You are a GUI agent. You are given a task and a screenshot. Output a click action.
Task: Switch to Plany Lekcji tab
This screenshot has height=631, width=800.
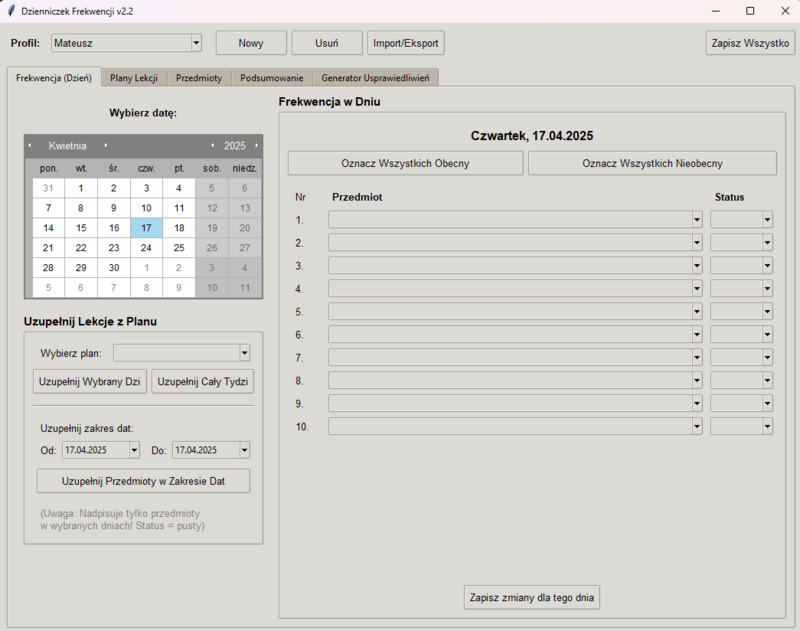[x=134, y=77]
